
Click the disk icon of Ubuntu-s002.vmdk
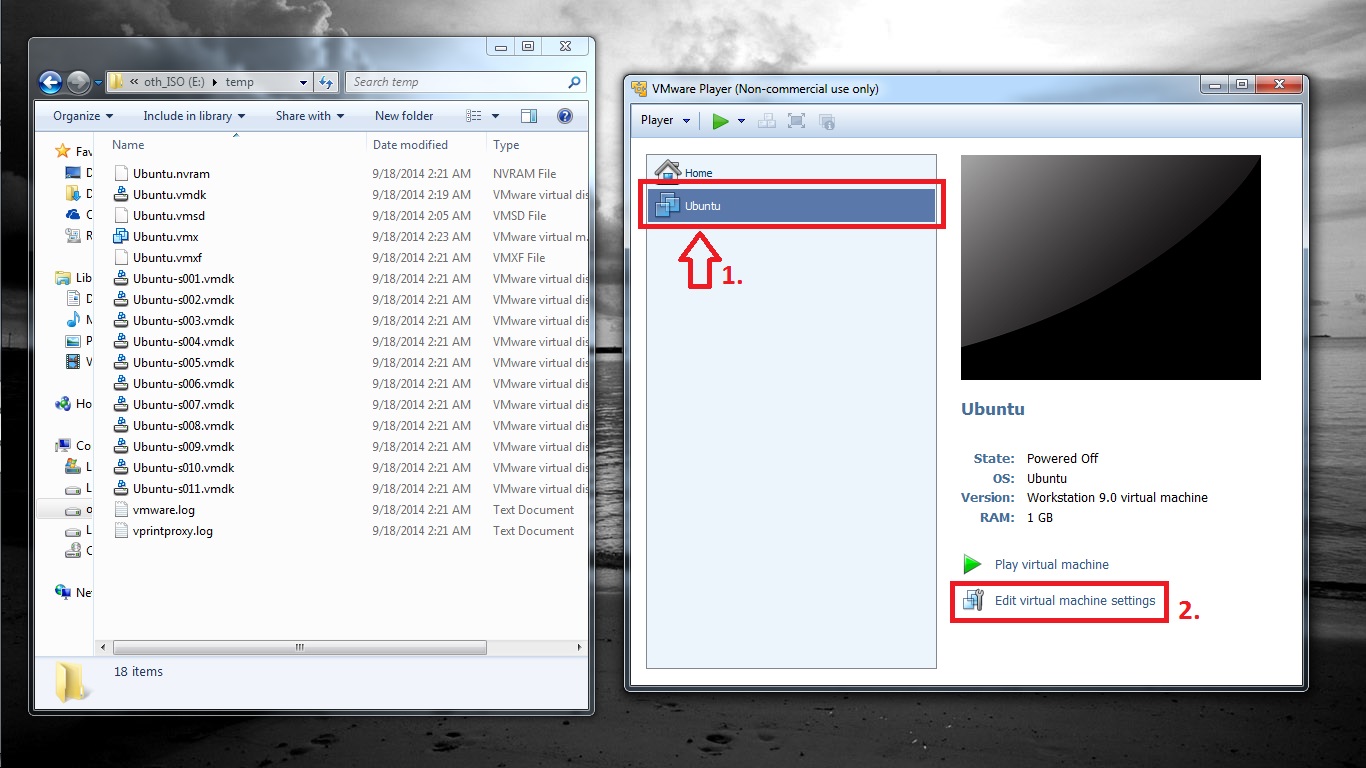pyautogui.click(x=121, y=299)
